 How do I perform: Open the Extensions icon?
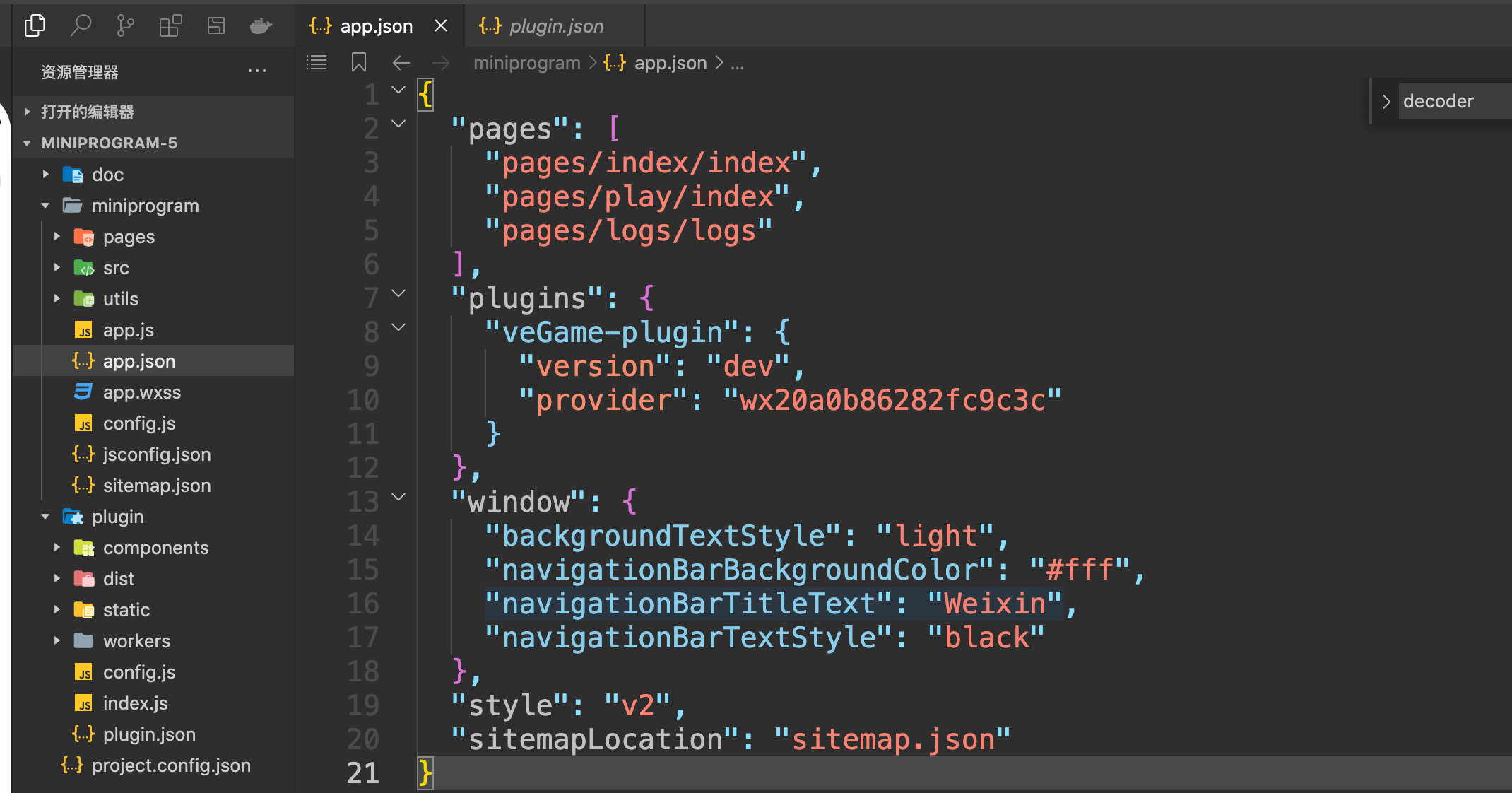tap(170, 26)
